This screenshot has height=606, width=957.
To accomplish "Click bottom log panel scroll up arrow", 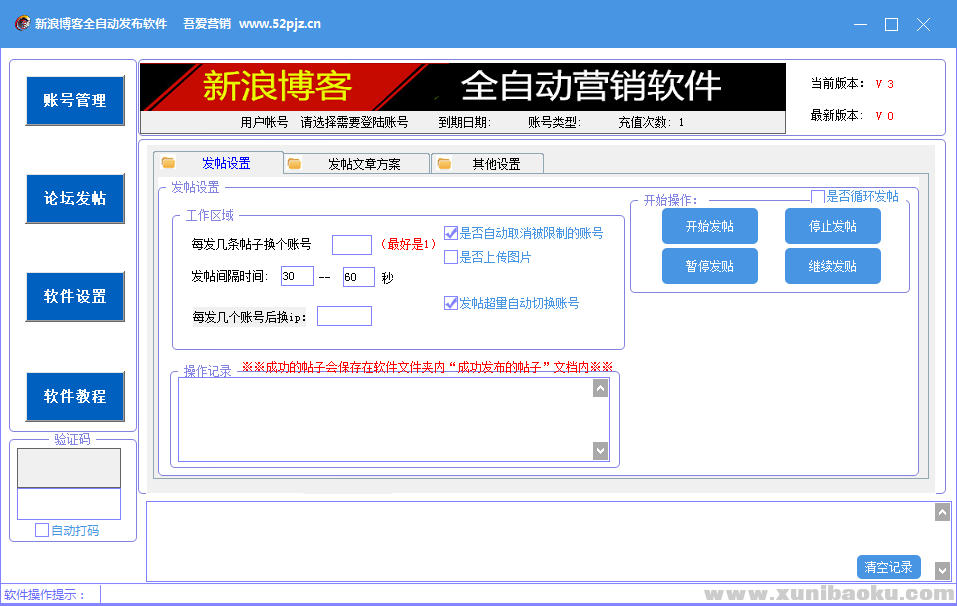I will coord(942,513).
